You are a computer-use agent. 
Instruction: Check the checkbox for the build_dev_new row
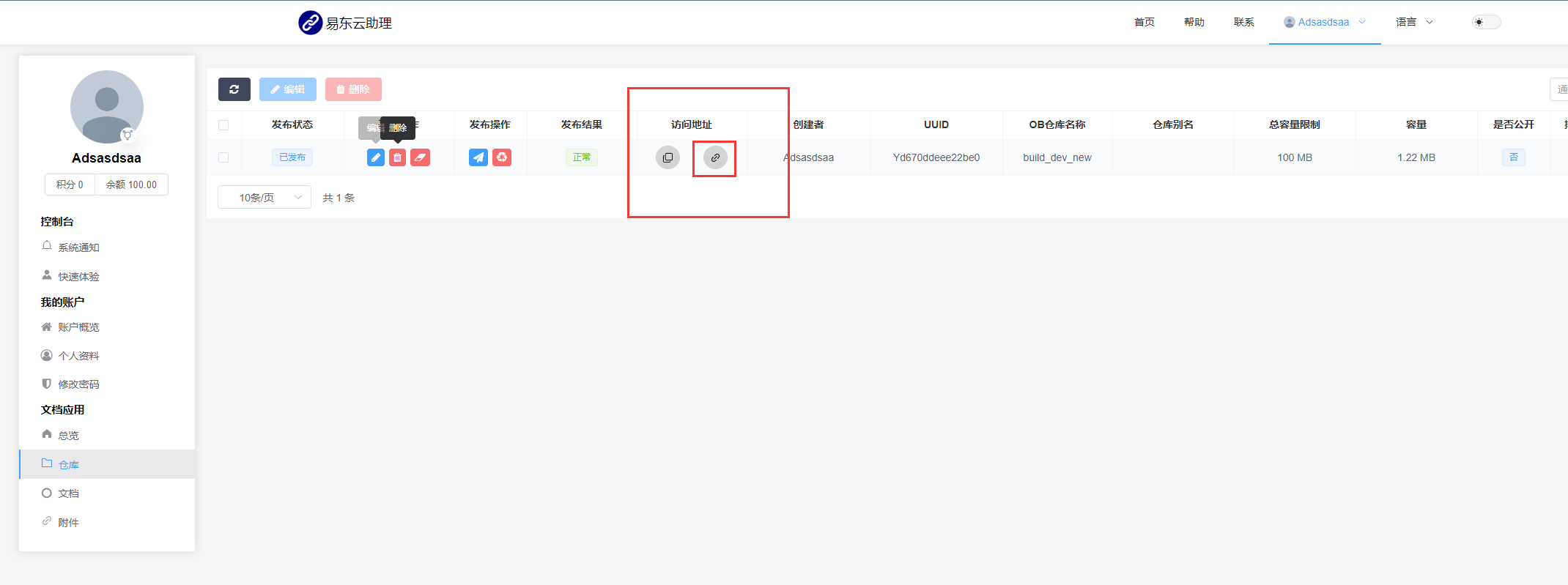(223, 157)
